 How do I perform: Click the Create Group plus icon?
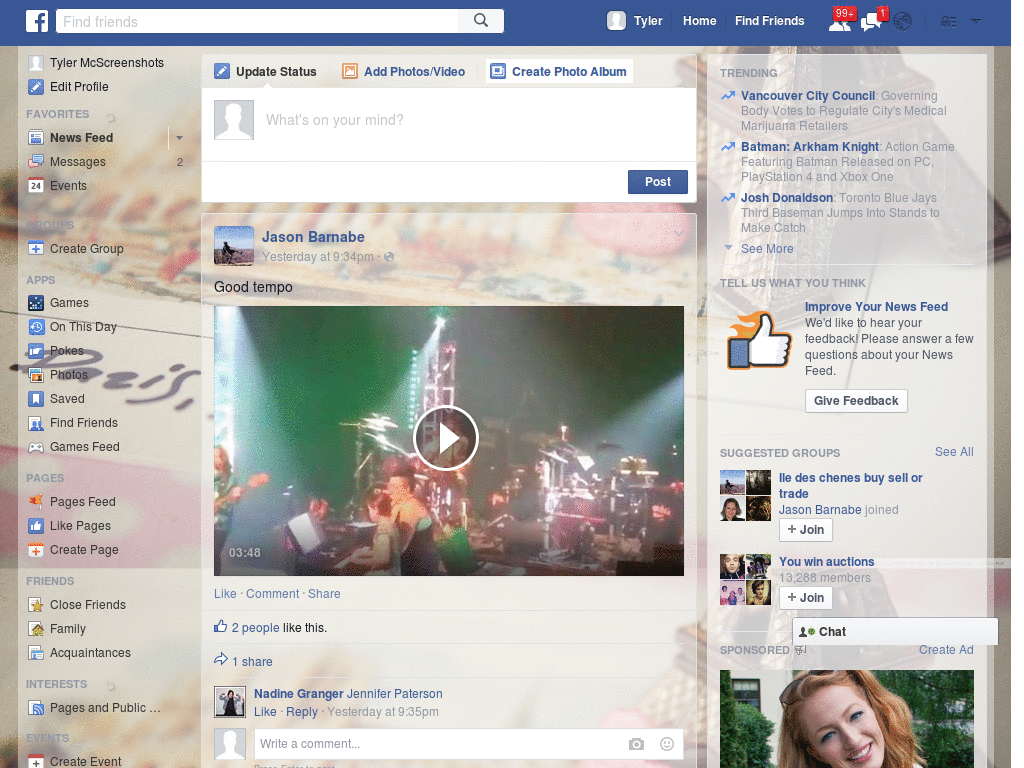[36, 249]
